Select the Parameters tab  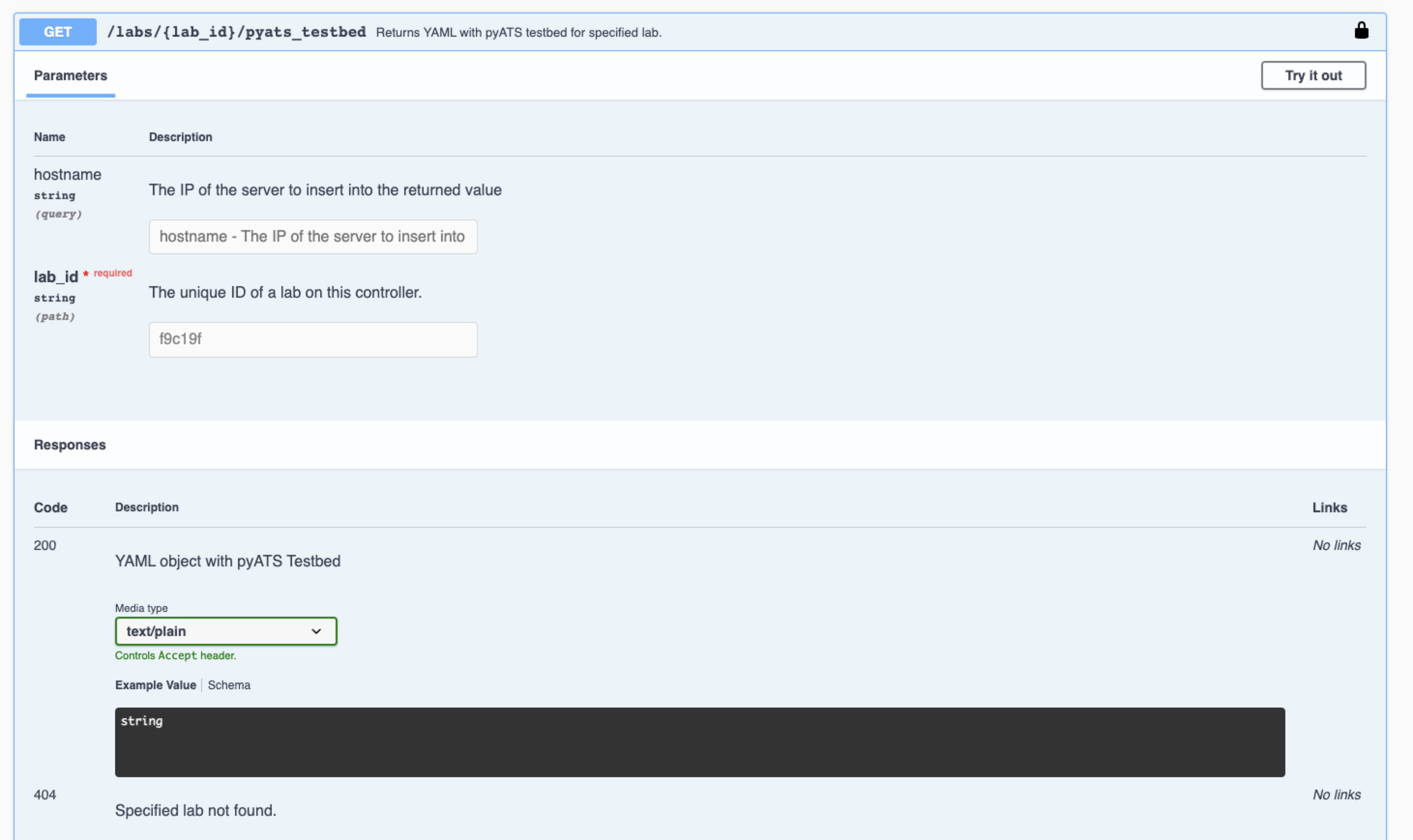pos(70,76)
